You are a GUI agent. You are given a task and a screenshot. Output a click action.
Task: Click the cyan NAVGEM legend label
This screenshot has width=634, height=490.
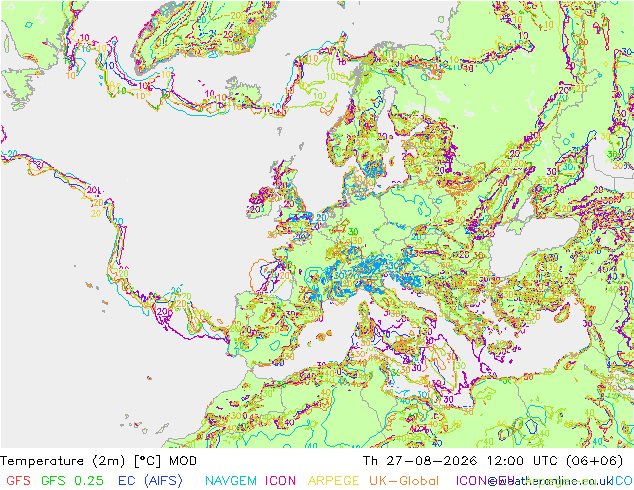pyautogui.click(x=231, y=480)
